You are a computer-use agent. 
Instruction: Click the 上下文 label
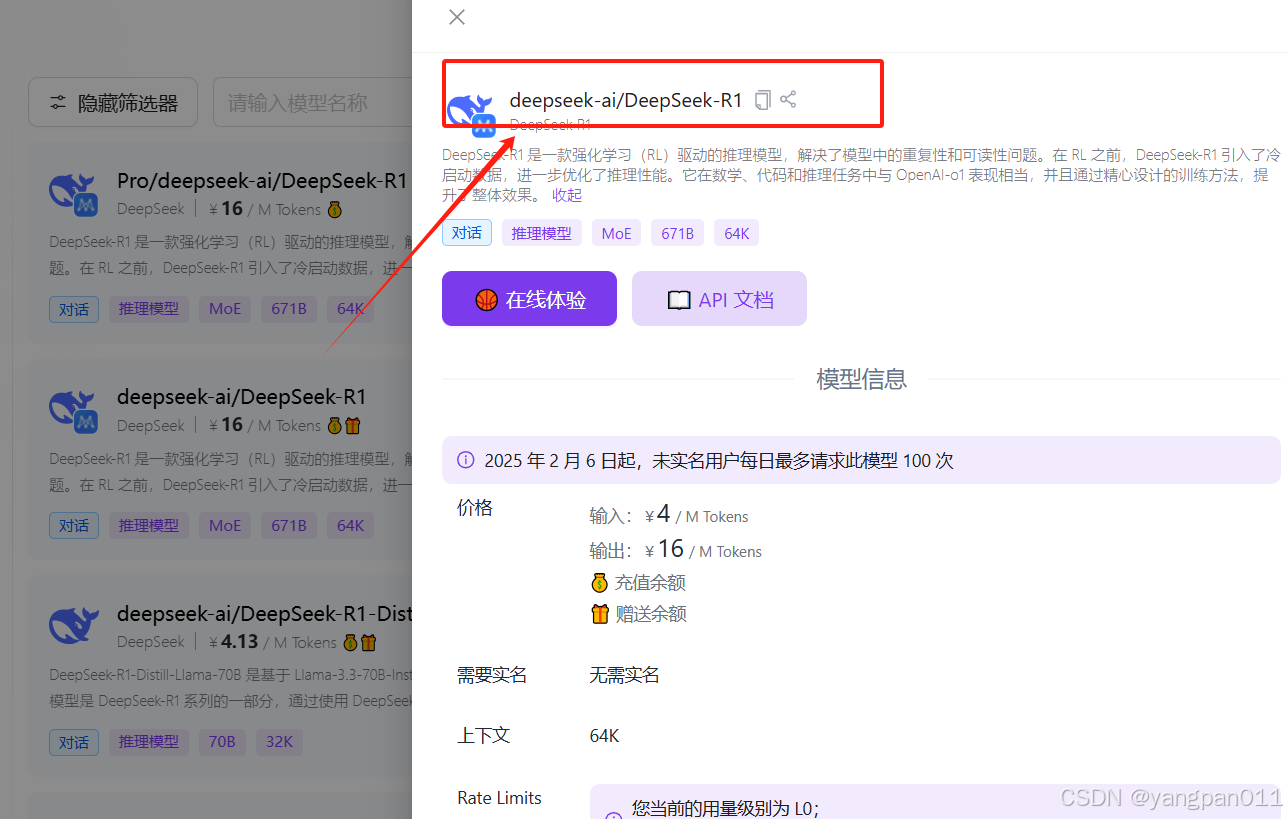click(x=484, y=736)
